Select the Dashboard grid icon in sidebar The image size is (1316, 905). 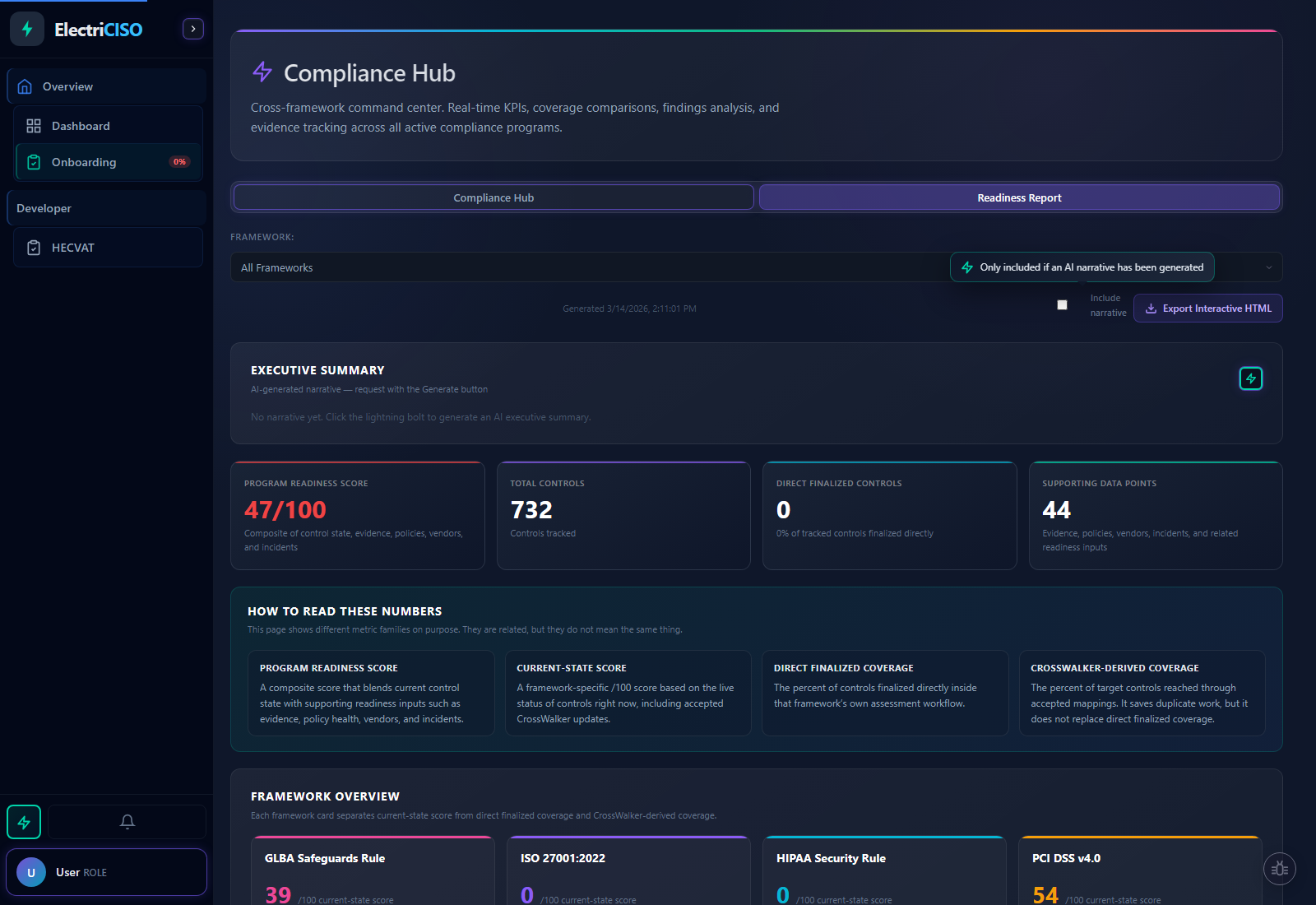[x=34, y=125]
